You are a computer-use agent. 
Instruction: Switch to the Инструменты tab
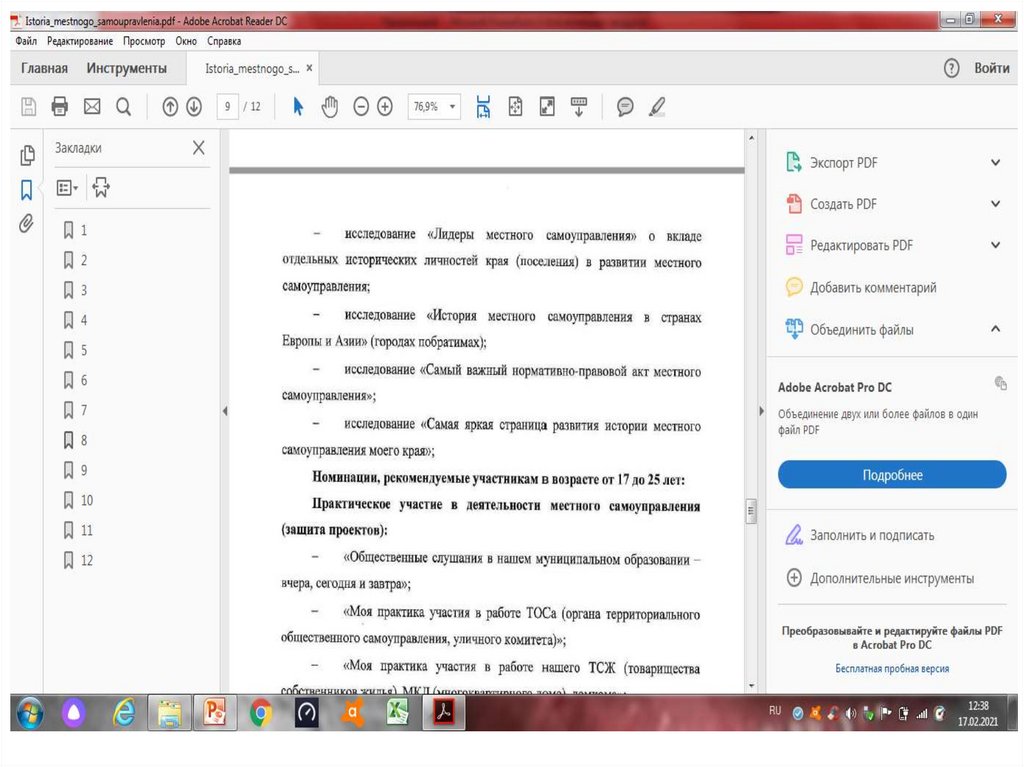pyautogui.click(x=126, y=68)
